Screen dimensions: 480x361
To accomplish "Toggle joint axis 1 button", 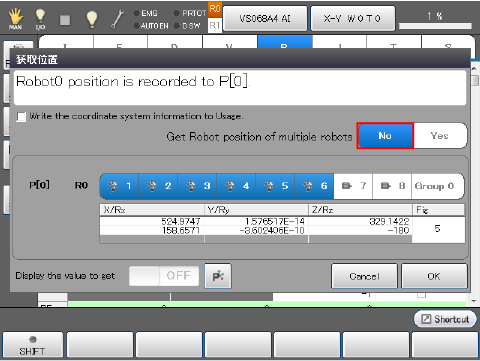I will (x=119, y=186).
